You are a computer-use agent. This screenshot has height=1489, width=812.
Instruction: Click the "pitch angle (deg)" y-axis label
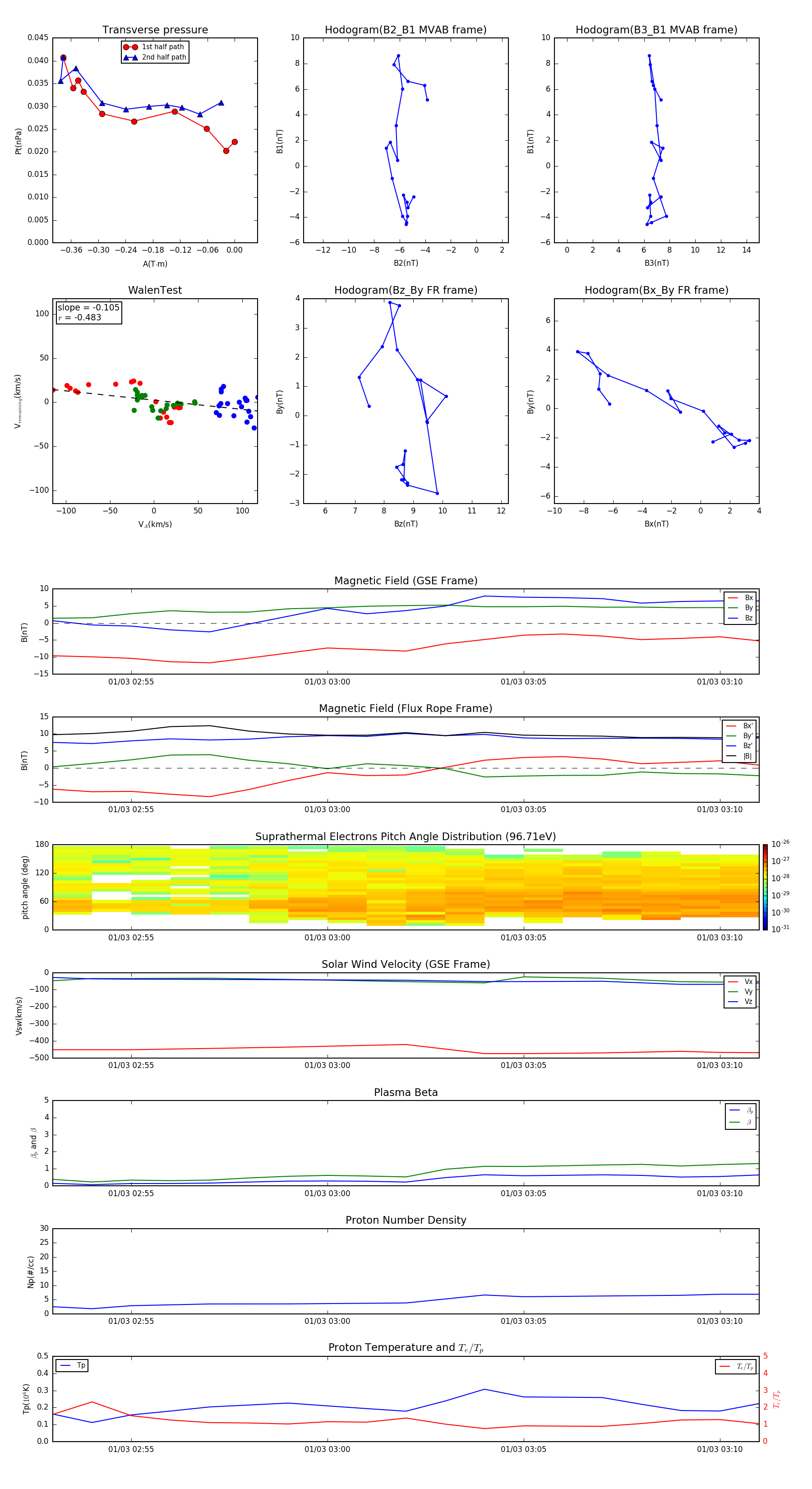click(x=25, y=887)
